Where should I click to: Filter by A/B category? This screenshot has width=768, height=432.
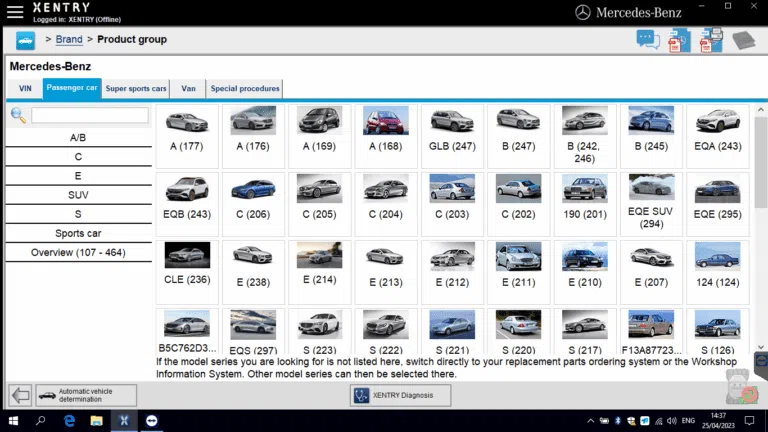point(78,138)
